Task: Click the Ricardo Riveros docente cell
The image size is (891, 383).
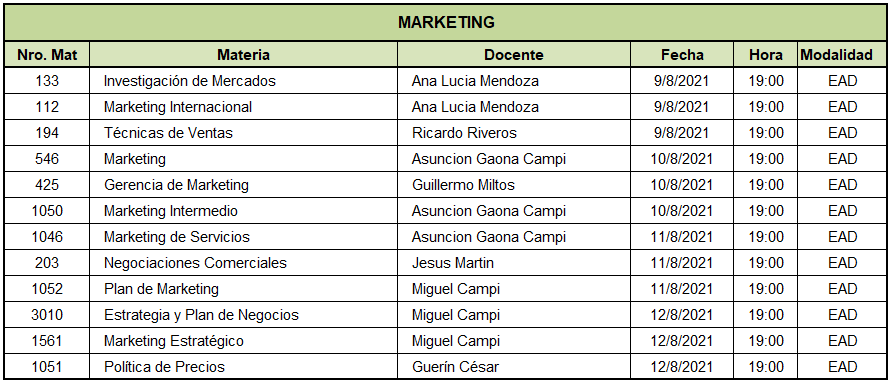Action: (x=514, y=133)
